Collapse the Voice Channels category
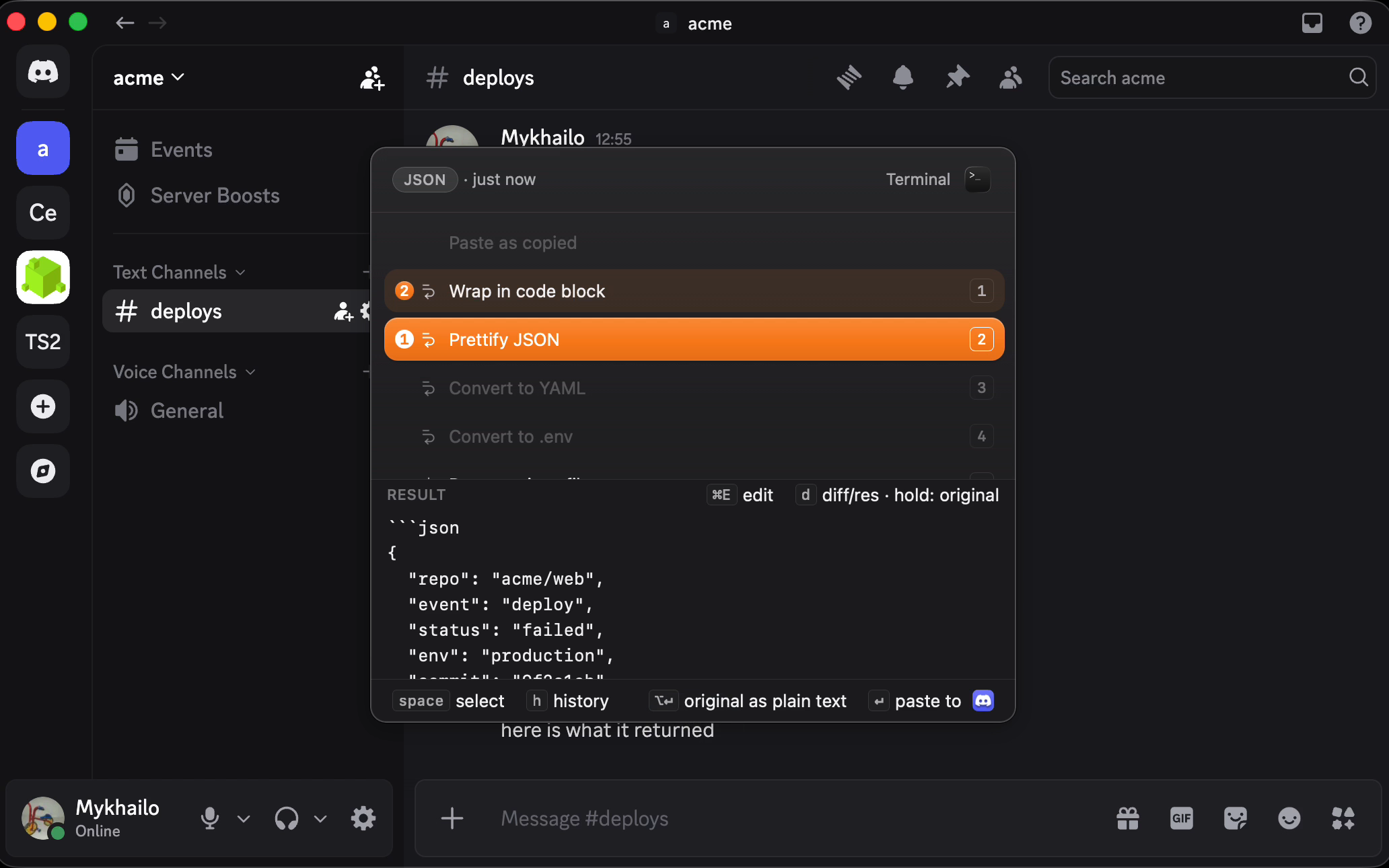 pos(184,371)
